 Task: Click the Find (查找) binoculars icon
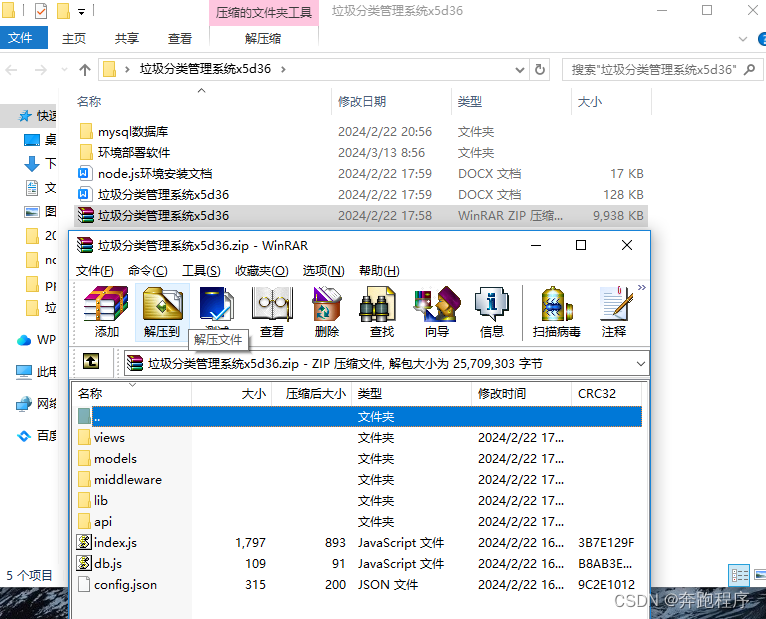point(382,312)
